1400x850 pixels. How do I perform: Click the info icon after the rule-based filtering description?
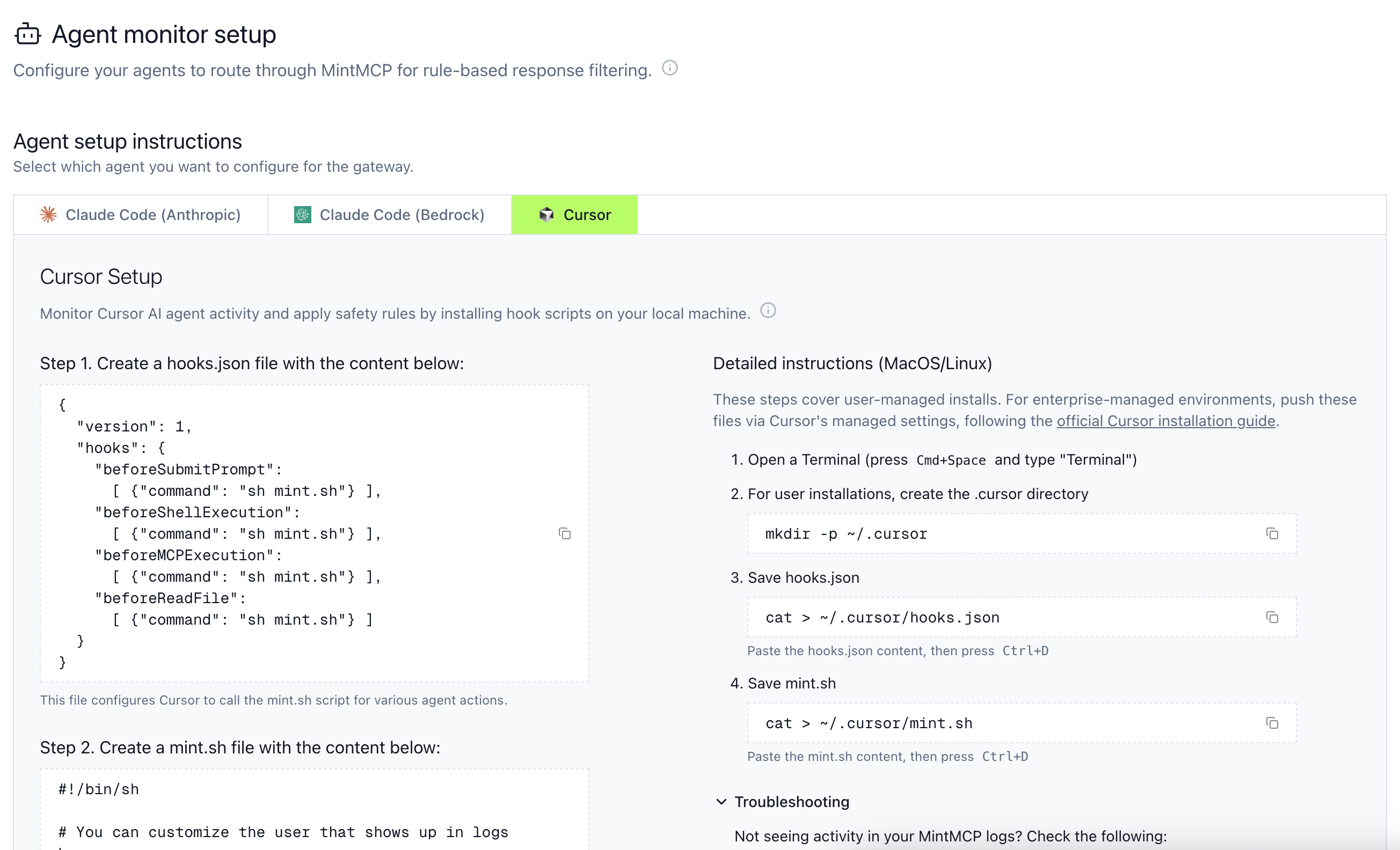click(x=670, y=68)
